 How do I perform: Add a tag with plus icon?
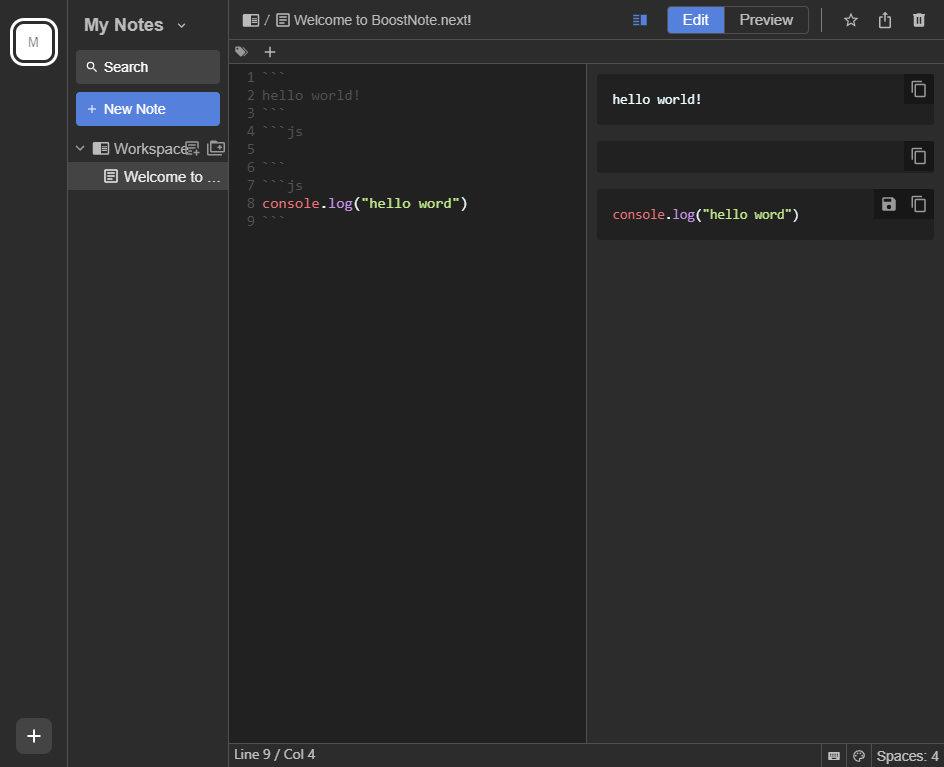coord(270,52)
